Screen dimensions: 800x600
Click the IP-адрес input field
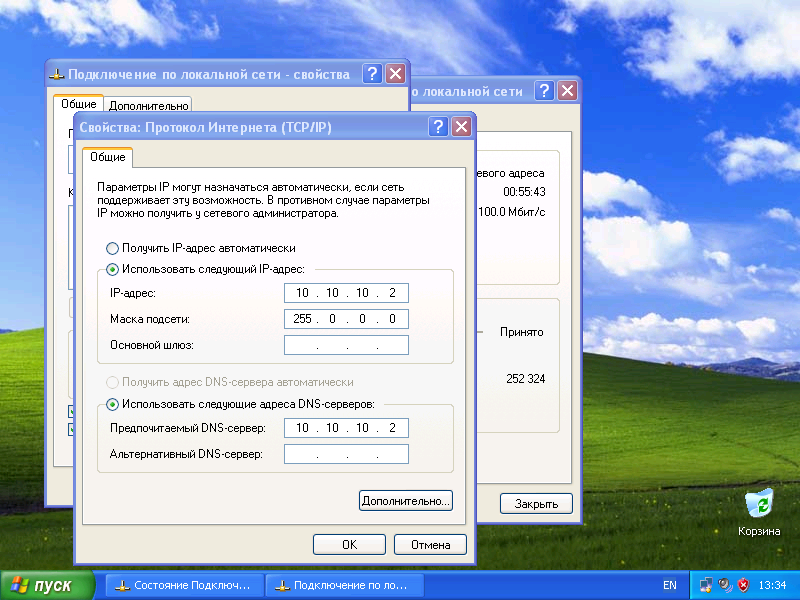[x=346, y=293]
